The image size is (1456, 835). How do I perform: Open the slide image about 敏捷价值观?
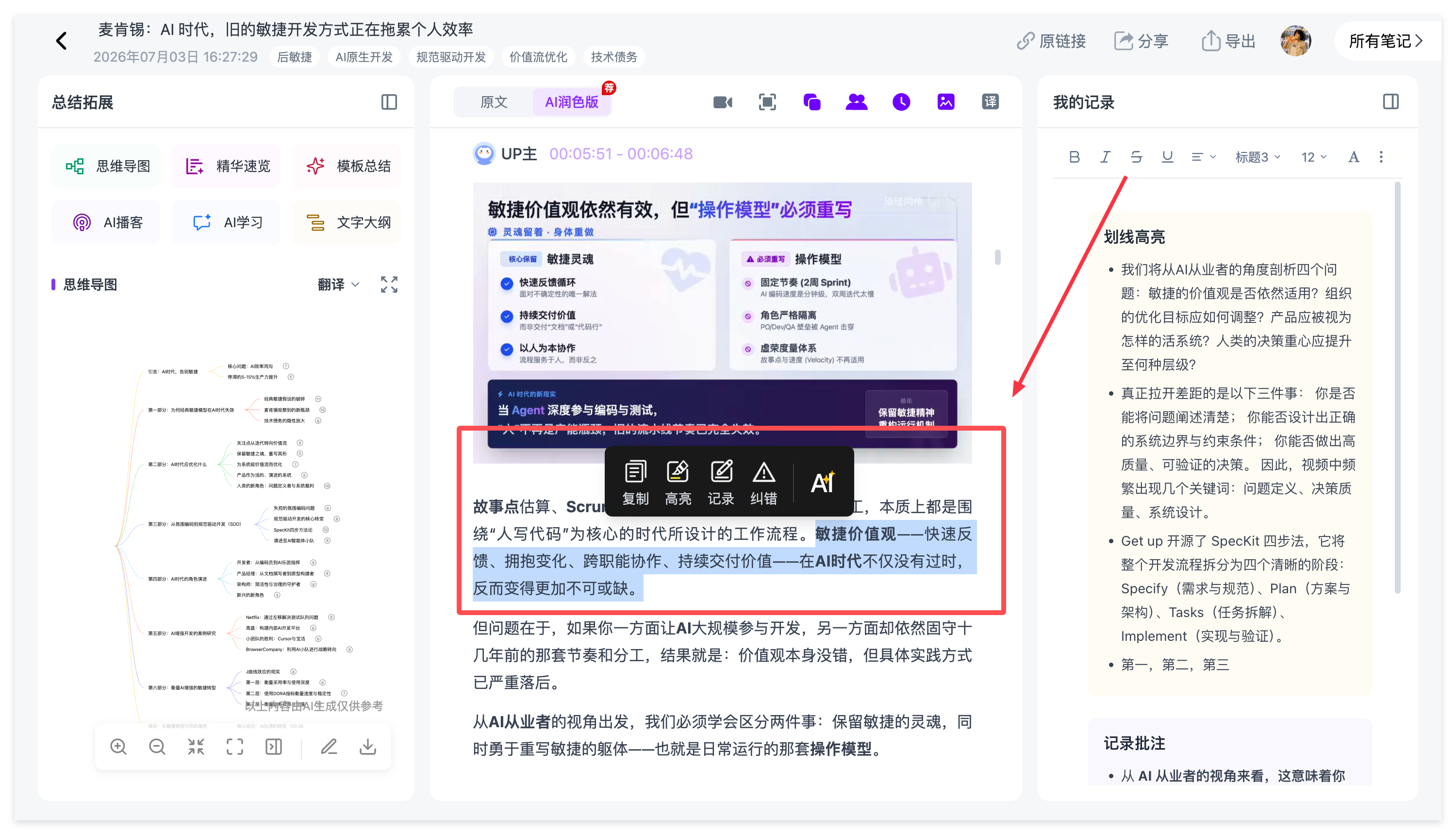(x=722, y=323)
